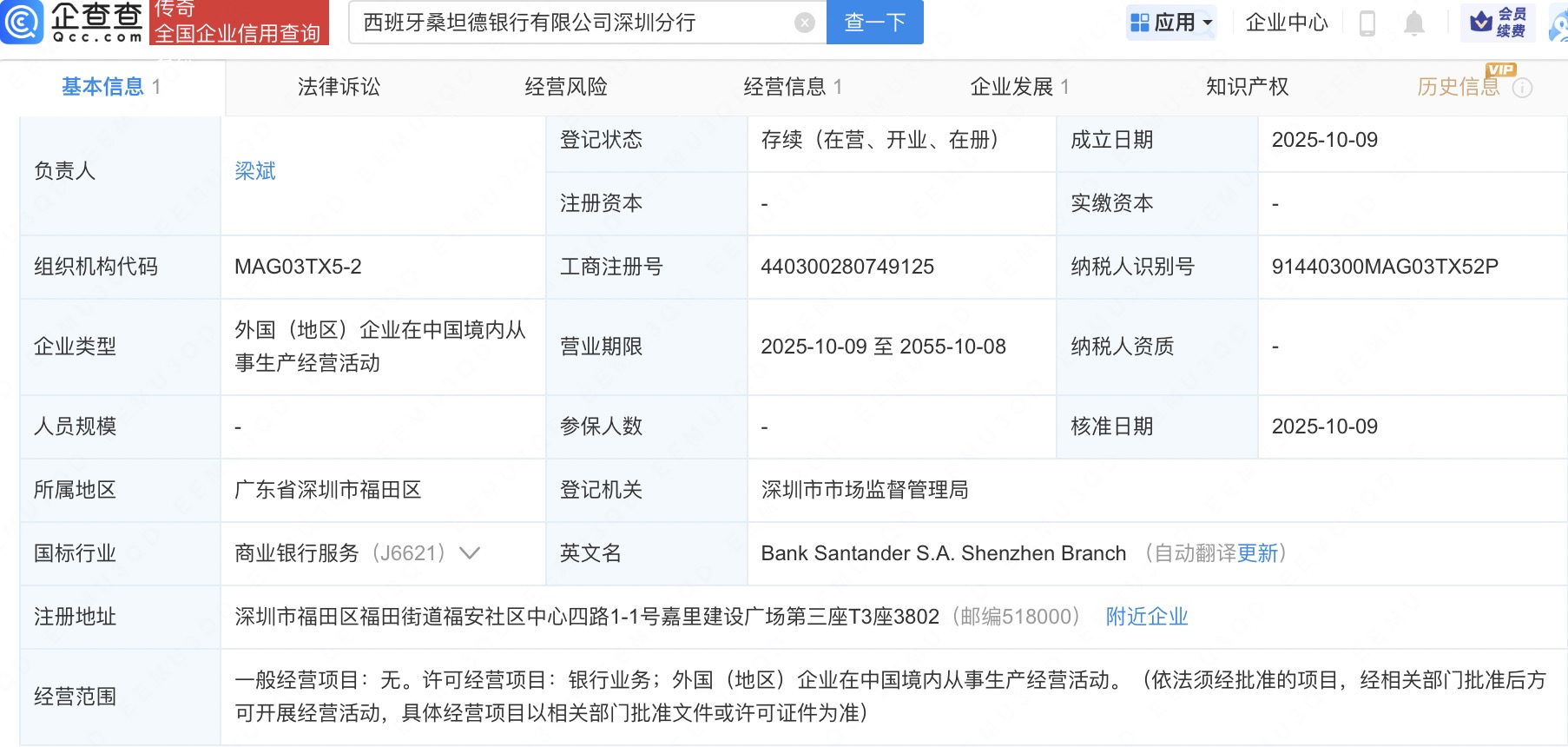Open 梁斌's profile link
The width and height of the screenshot is (1568, 747).
255,171
